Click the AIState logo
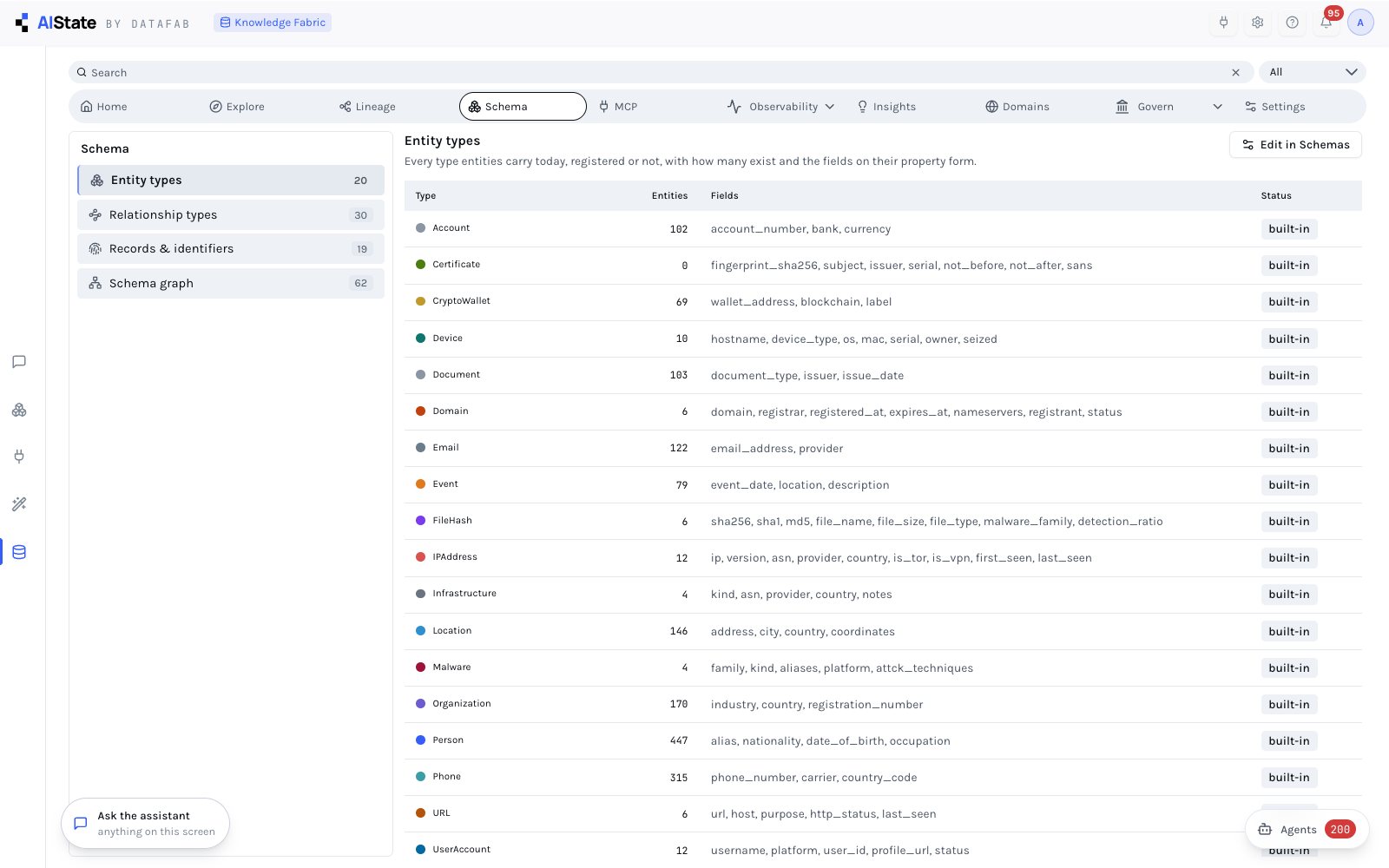 56,23
